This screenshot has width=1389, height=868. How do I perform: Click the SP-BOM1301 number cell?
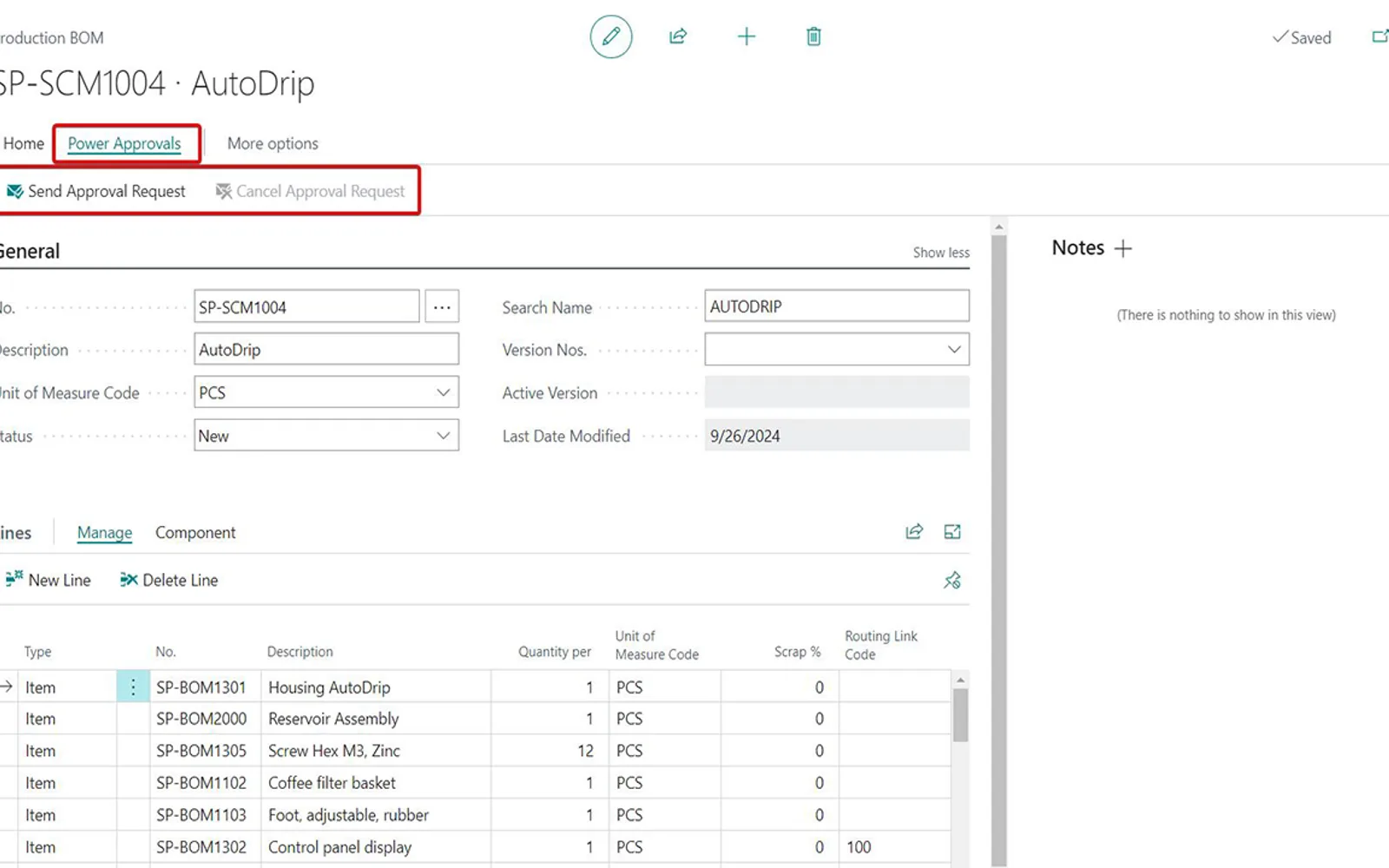point(201,687)
